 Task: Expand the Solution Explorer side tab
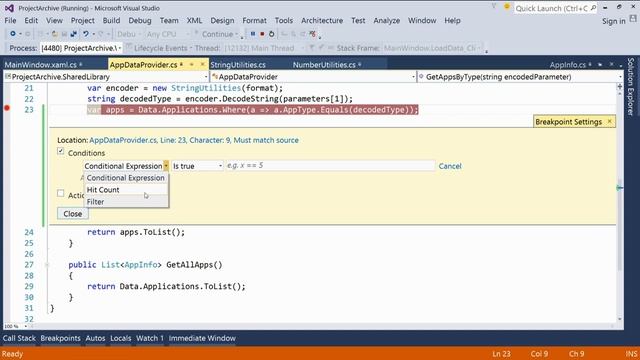click(x=631, y=86)
